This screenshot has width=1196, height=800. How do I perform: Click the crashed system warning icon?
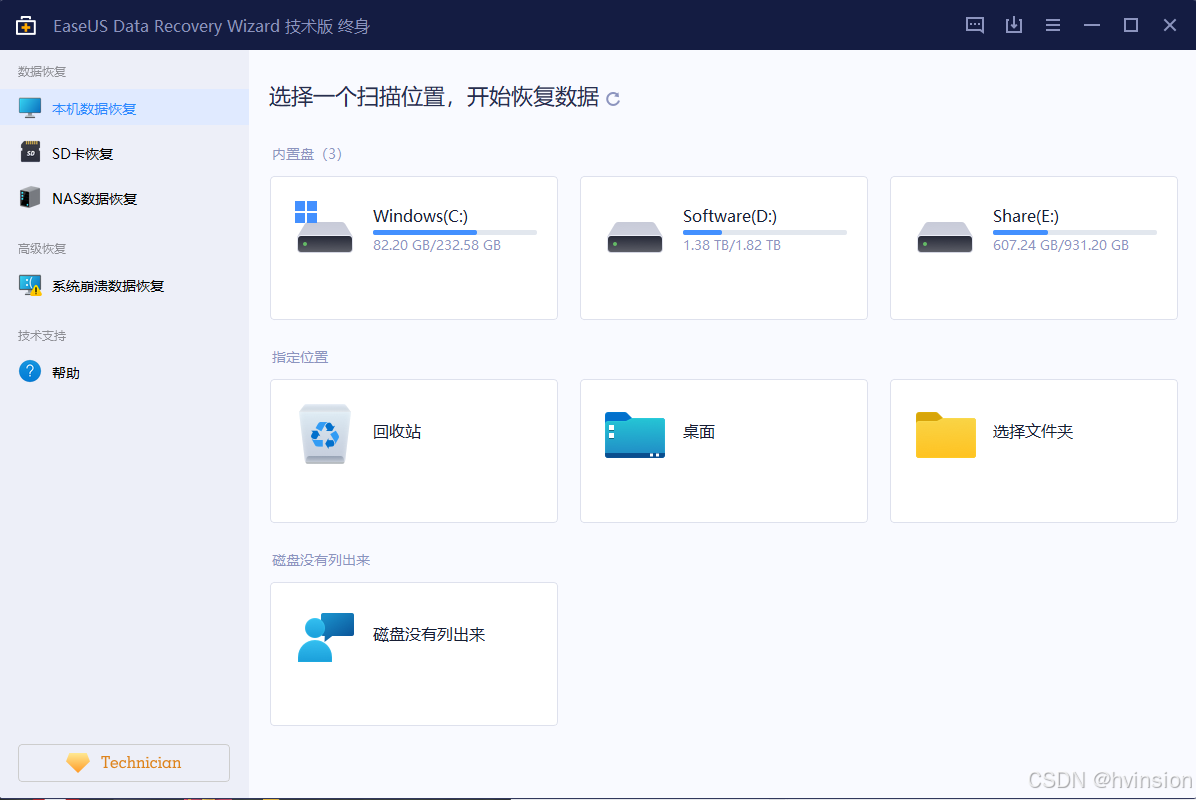click(x=30, y=285)
